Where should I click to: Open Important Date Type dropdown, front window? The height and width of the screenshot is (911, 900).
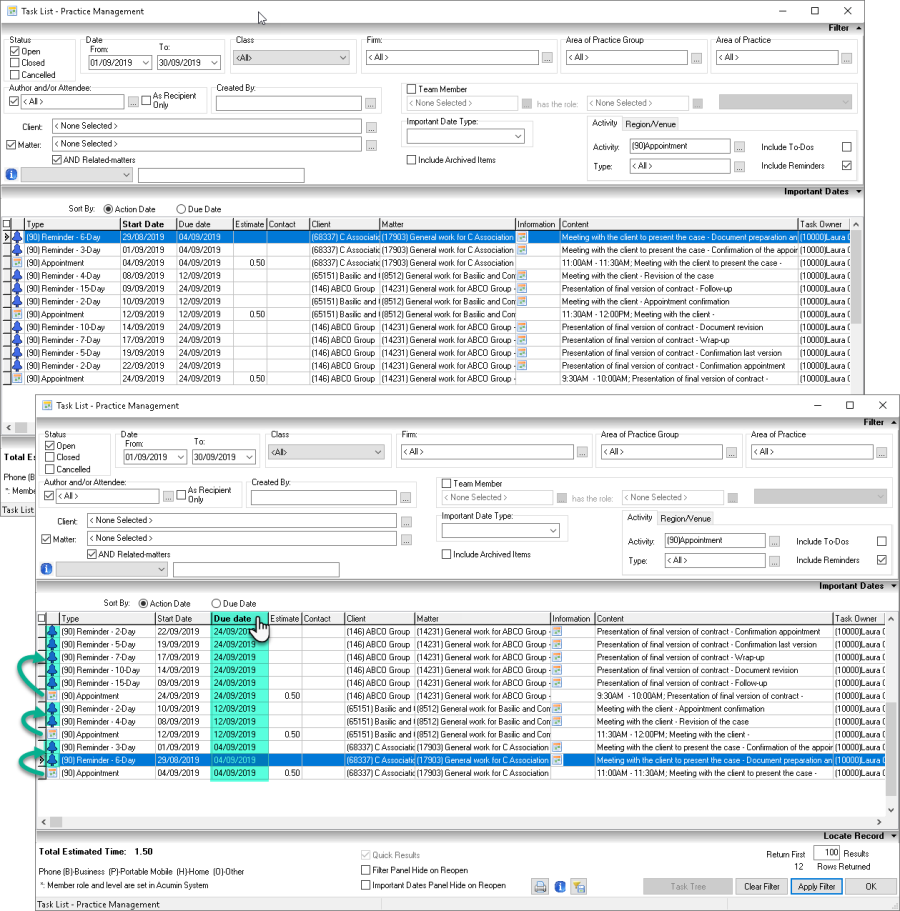pyautogui.click(x=553, y=530)
